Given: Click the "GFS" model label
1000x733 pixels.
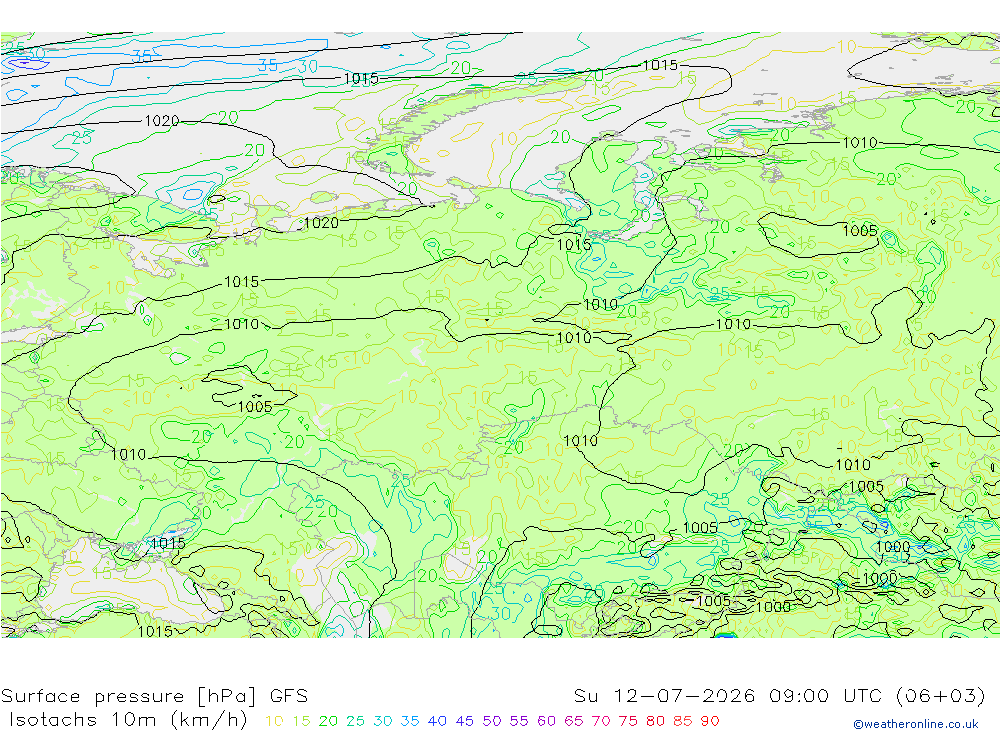Looking at the screenshot, I should (288, 696).
